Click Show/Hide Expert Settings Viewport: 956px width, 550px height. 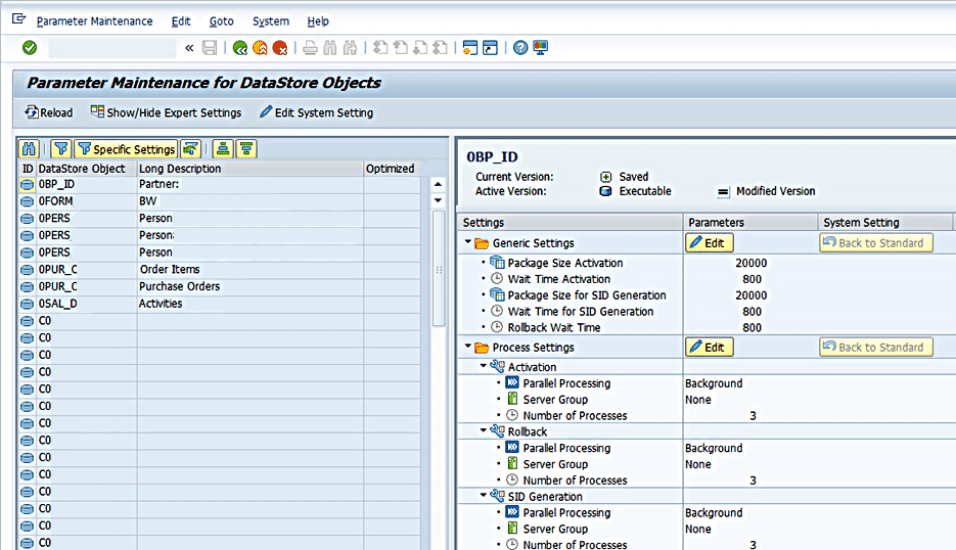166,113
